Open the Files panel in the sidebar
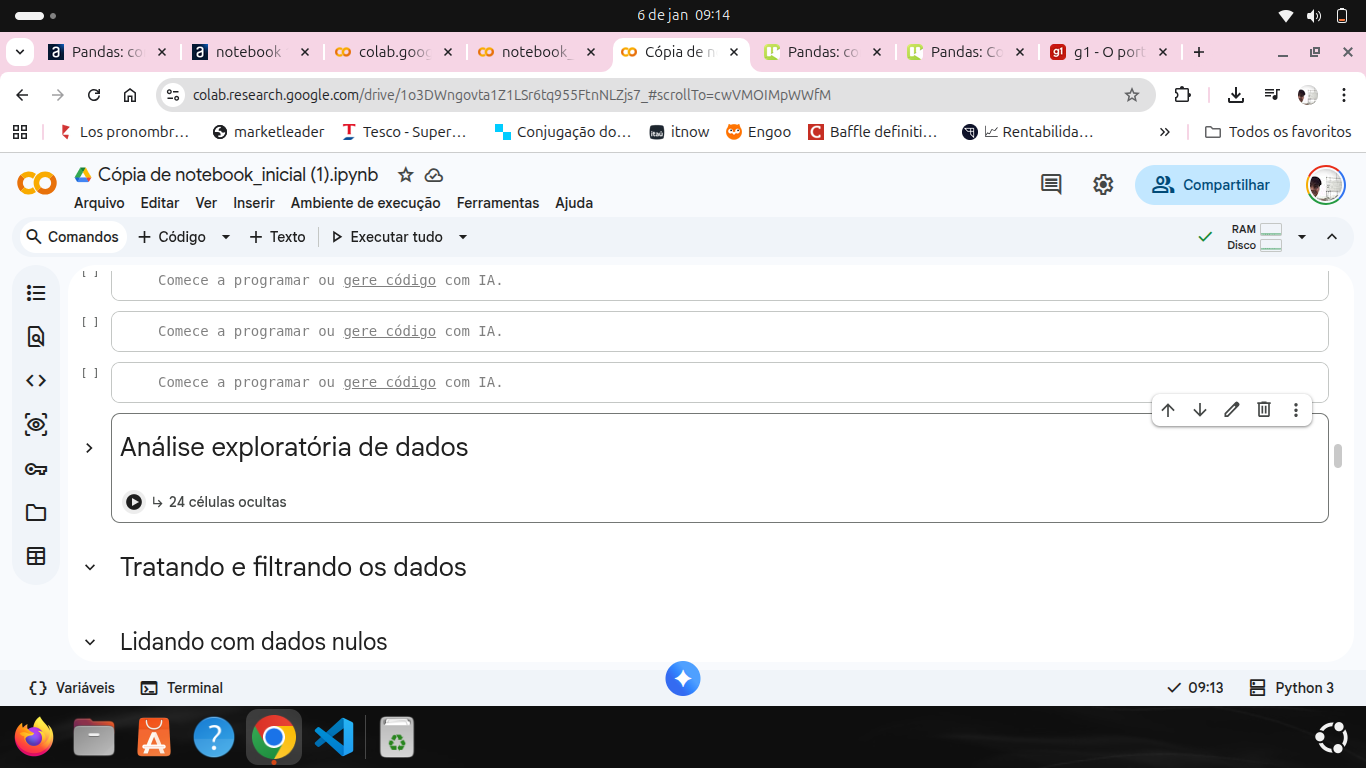This screenshot has height=768, width=1366. click(x=36, y=513)
